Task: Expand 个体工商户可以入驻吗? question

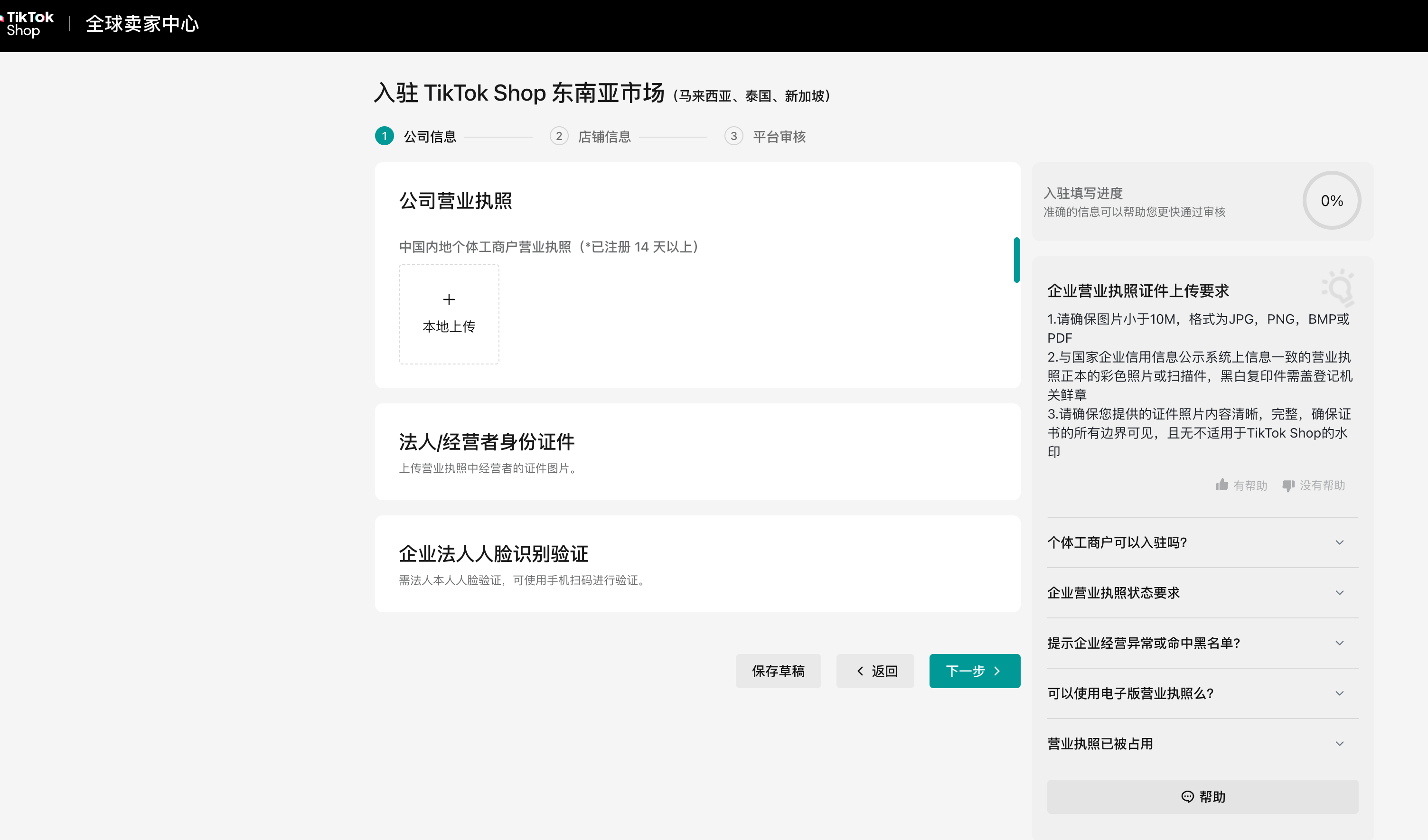Action: click(1203, 542)
